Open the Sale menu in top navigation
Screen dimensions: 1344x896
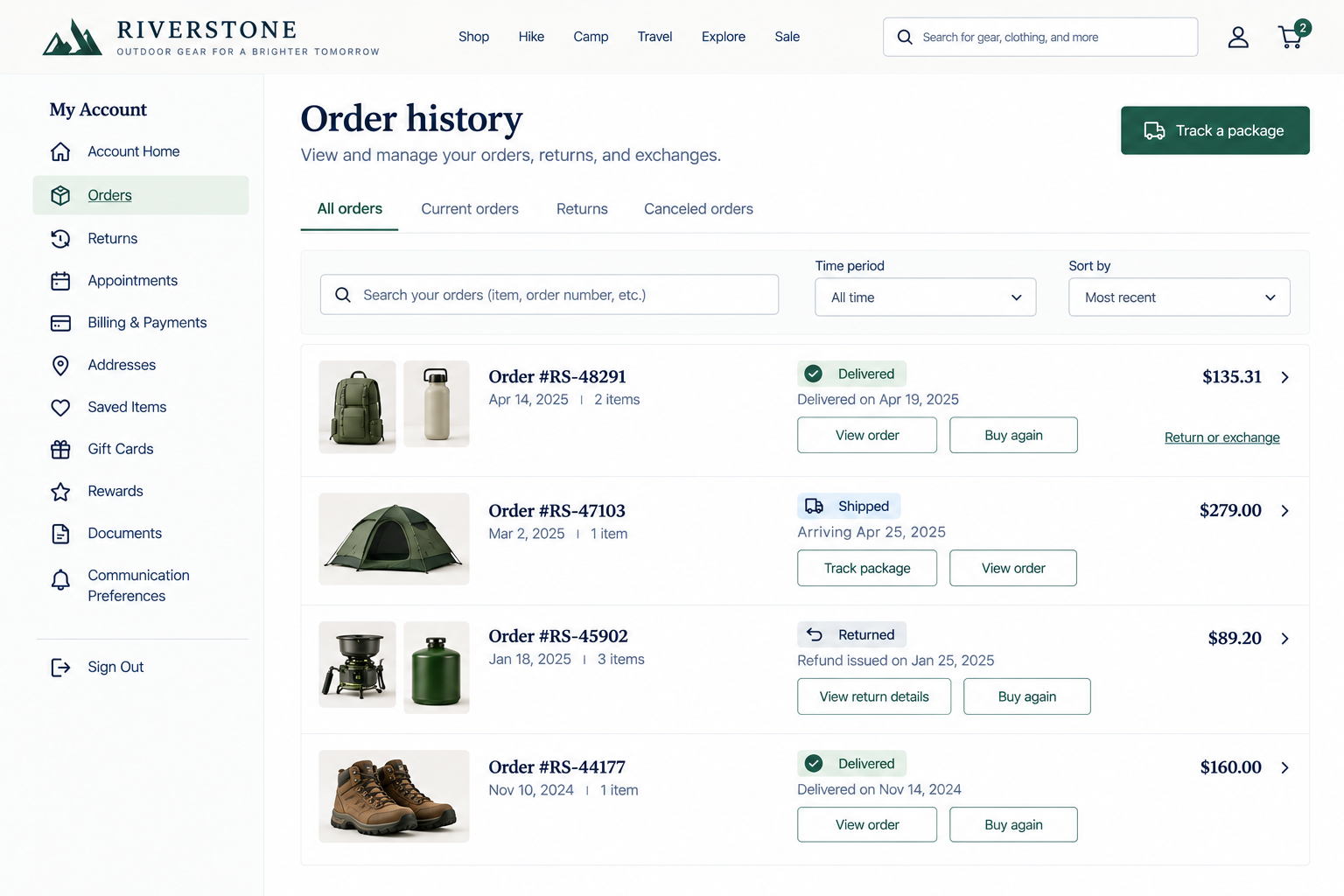tap(787, 37)
